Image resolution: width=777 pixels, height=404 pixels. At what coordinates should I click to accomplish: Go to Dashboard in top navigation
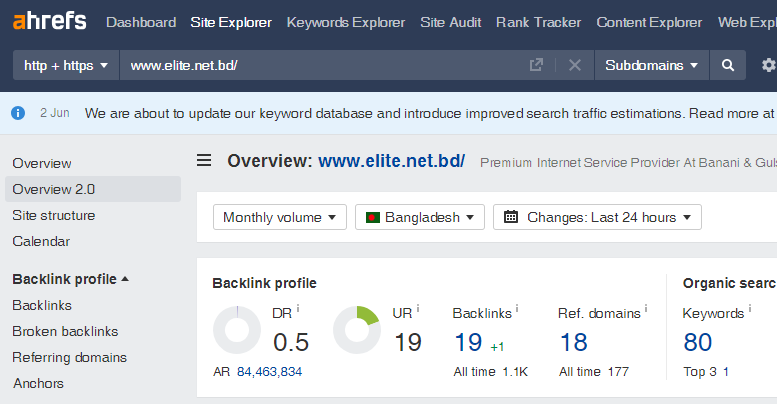click(141, 22)
